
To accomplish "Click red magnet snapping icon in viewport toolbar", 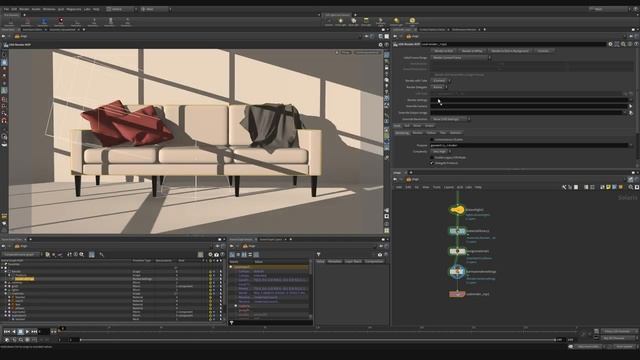I will coord(4,120).
